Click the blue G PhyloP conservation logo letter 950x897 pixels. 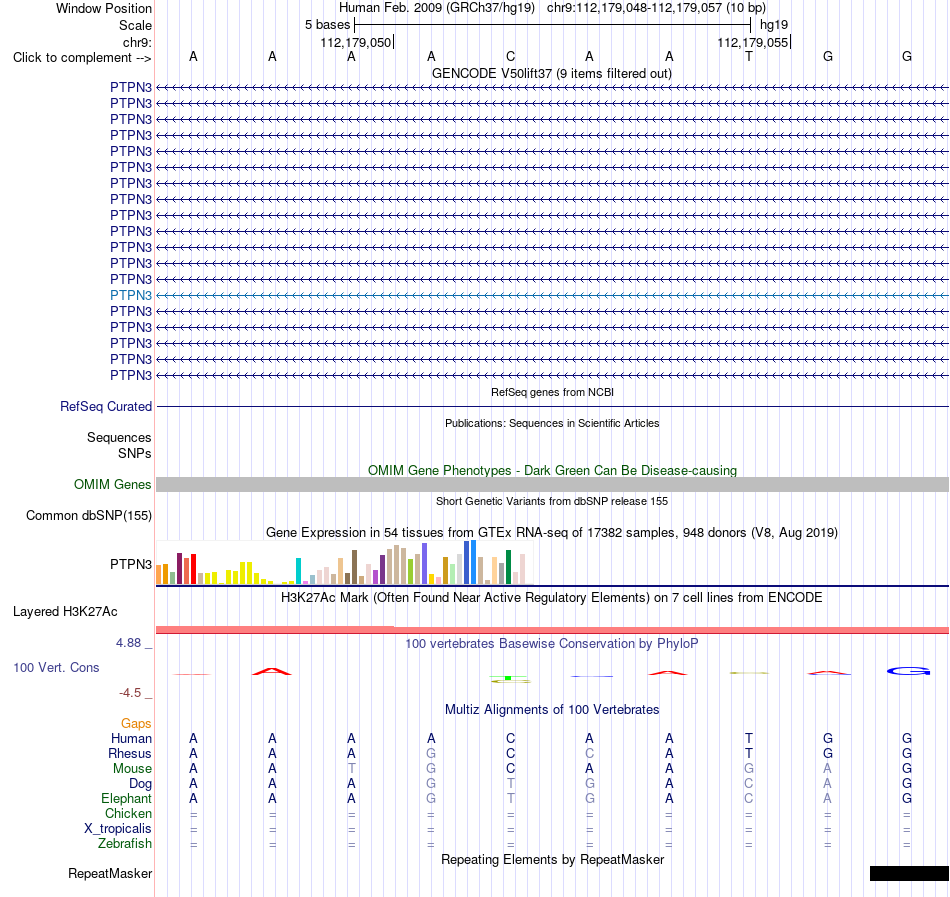click(x=908, y=671)
